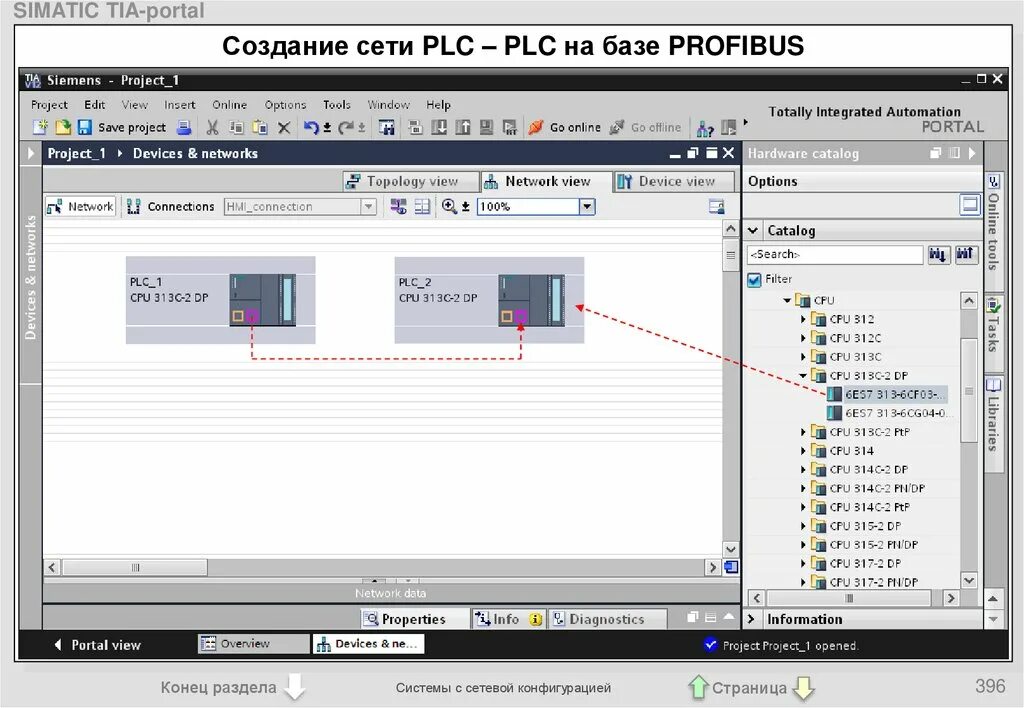
Task: Click the Overview taskbar button
Action: [x=253, y=643]
